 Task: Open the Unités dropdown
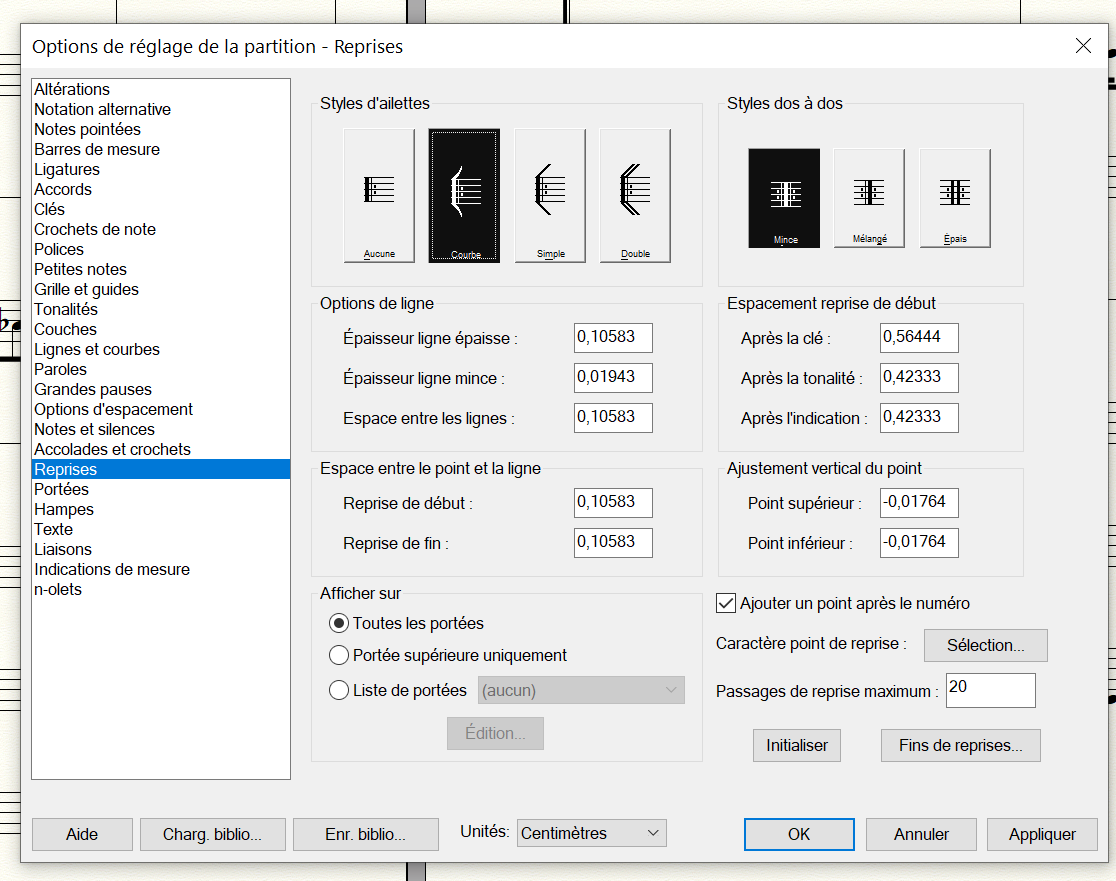click(592, 833)
